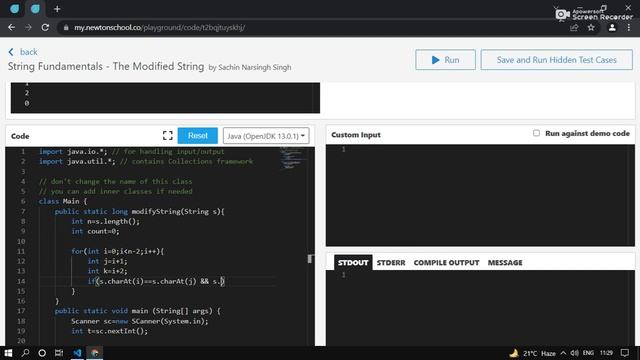Screen dimensions: 640x360
Task: Open Task View on the taskbar
Action: point(59,353)
